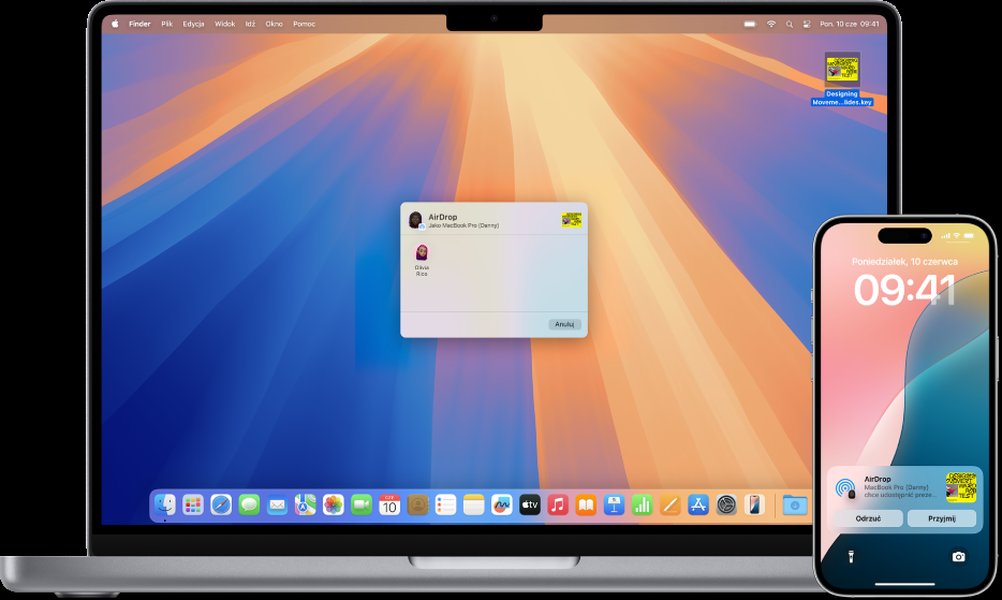
Task: Open System Settings from the Dock
Action: click(727, 505)
